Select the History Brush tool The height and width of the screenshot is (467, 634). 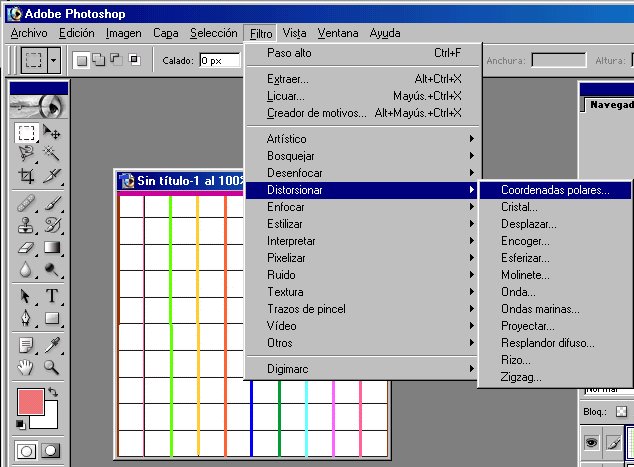pos(52,225)
